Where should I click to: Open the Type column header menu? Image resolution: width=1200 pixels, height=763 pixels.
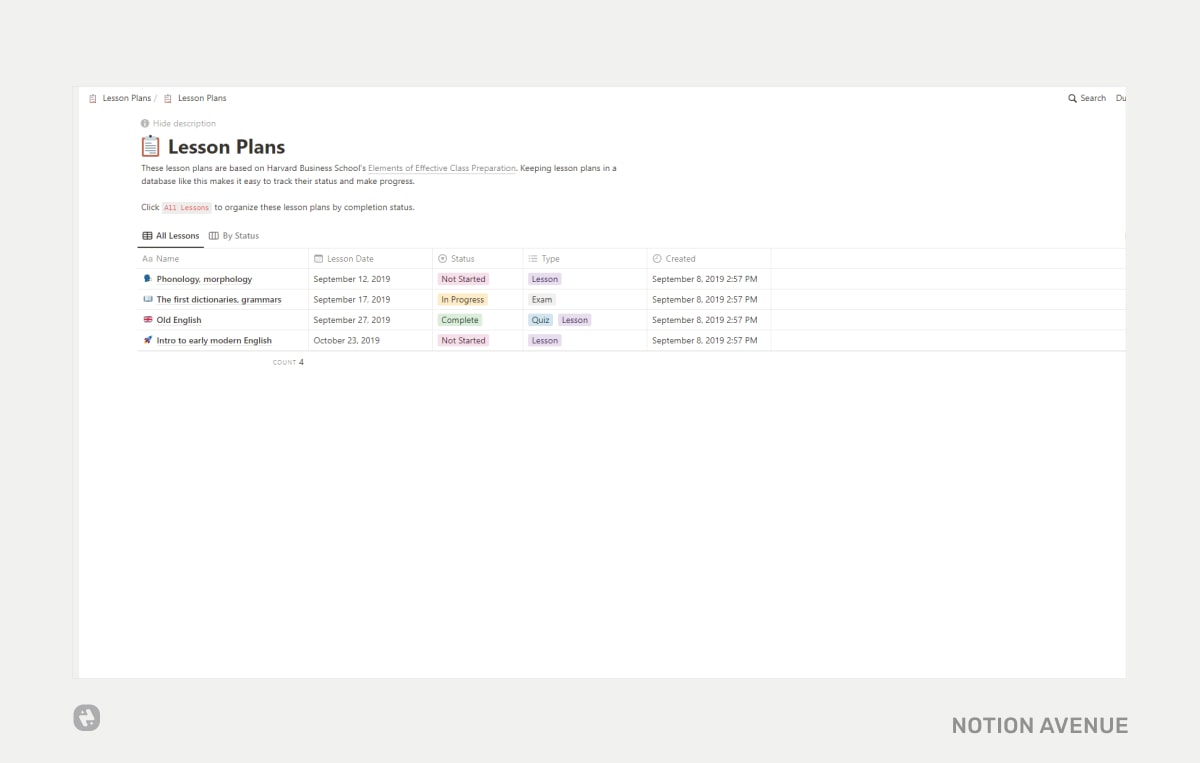tap(585, 259)
